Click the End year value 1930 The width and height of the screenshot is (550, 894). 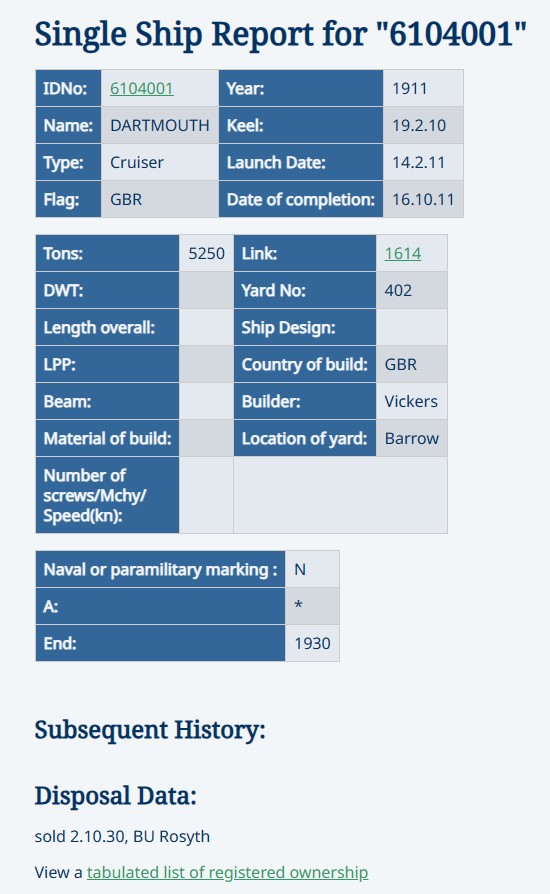pos(312,643)
